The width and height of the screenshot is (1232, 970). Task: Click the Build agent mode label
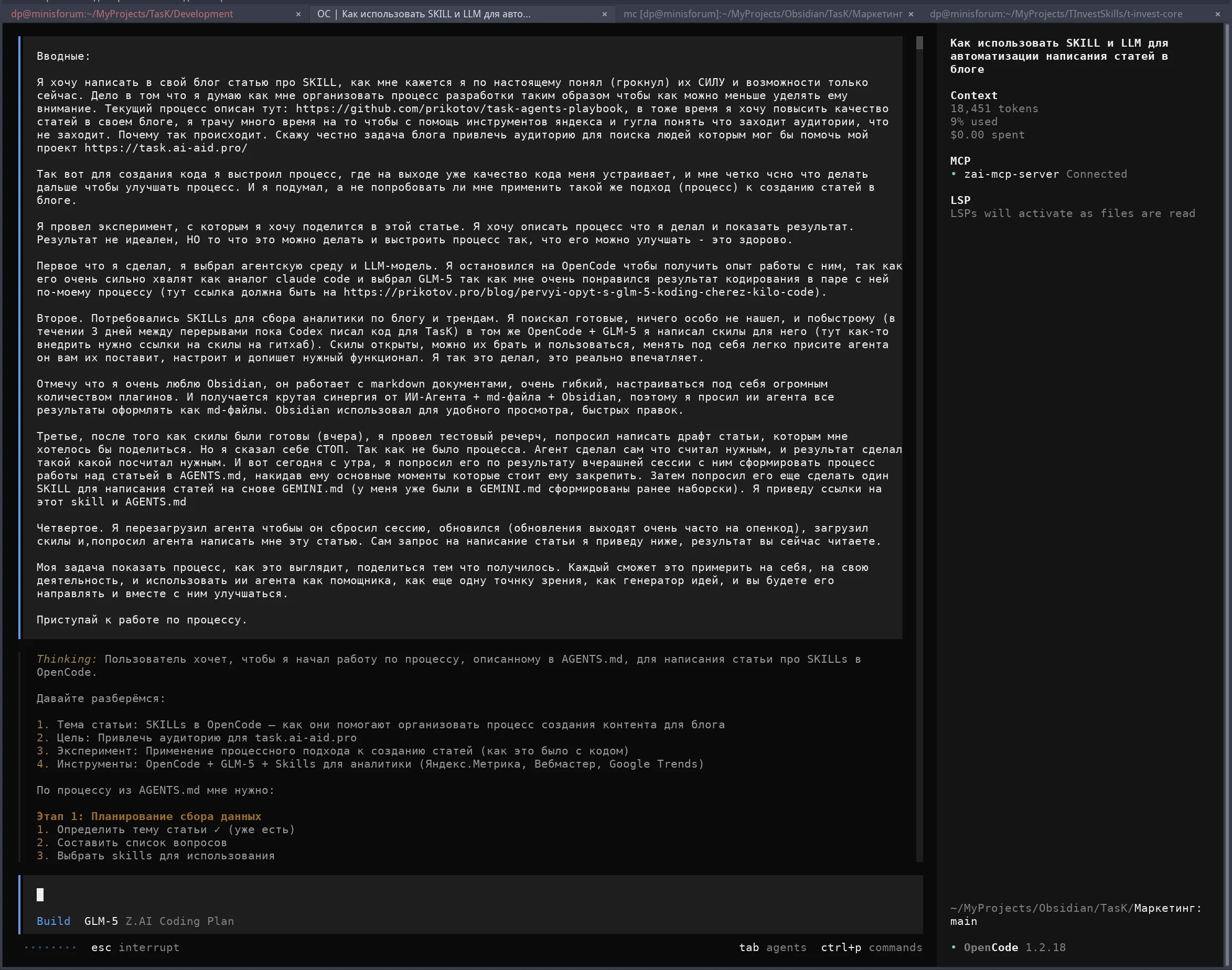(53, 921)
